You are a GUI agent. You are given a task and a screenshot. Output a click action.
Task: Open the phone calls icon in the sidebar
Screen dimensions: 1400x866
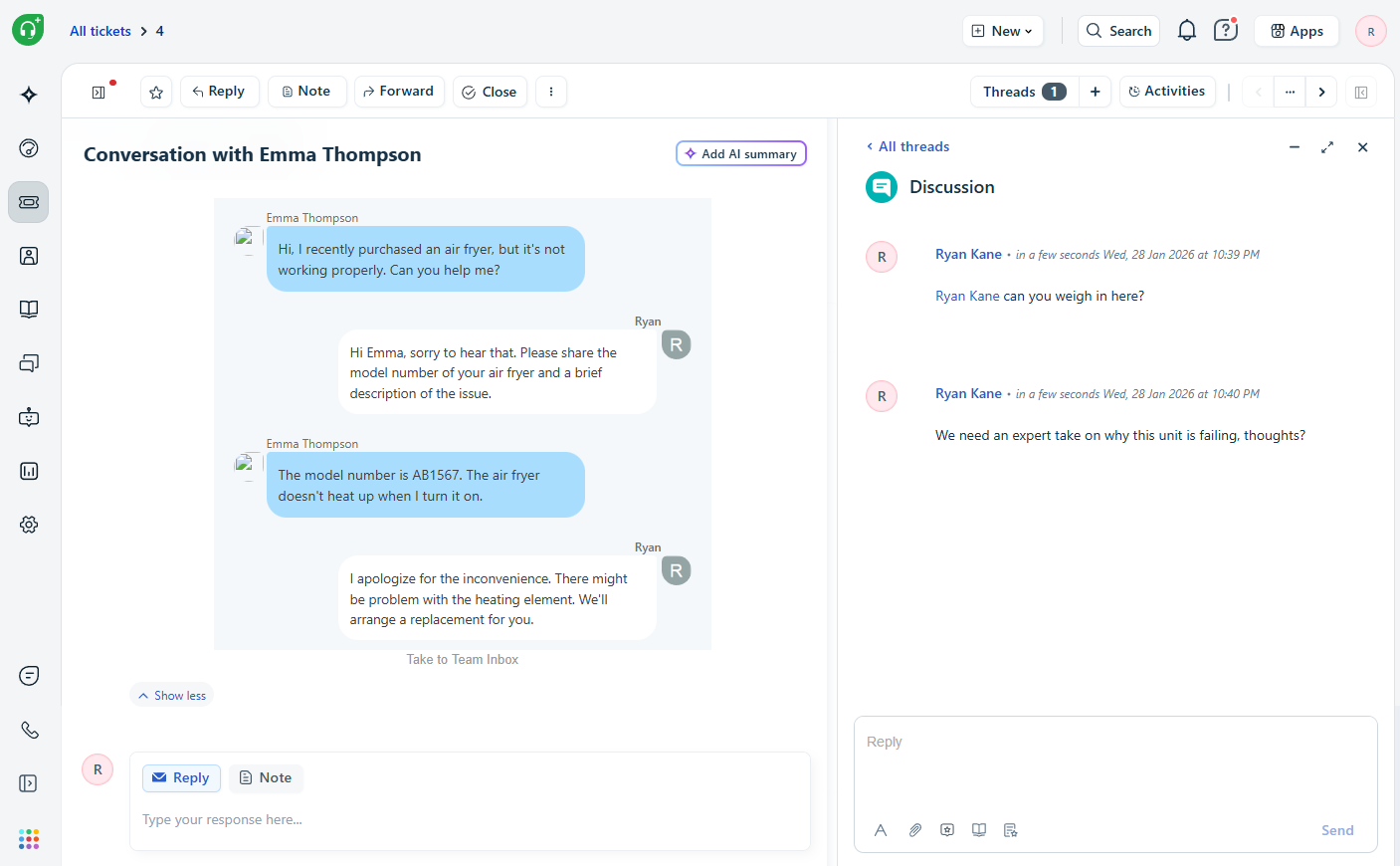[x=28, y=730]
